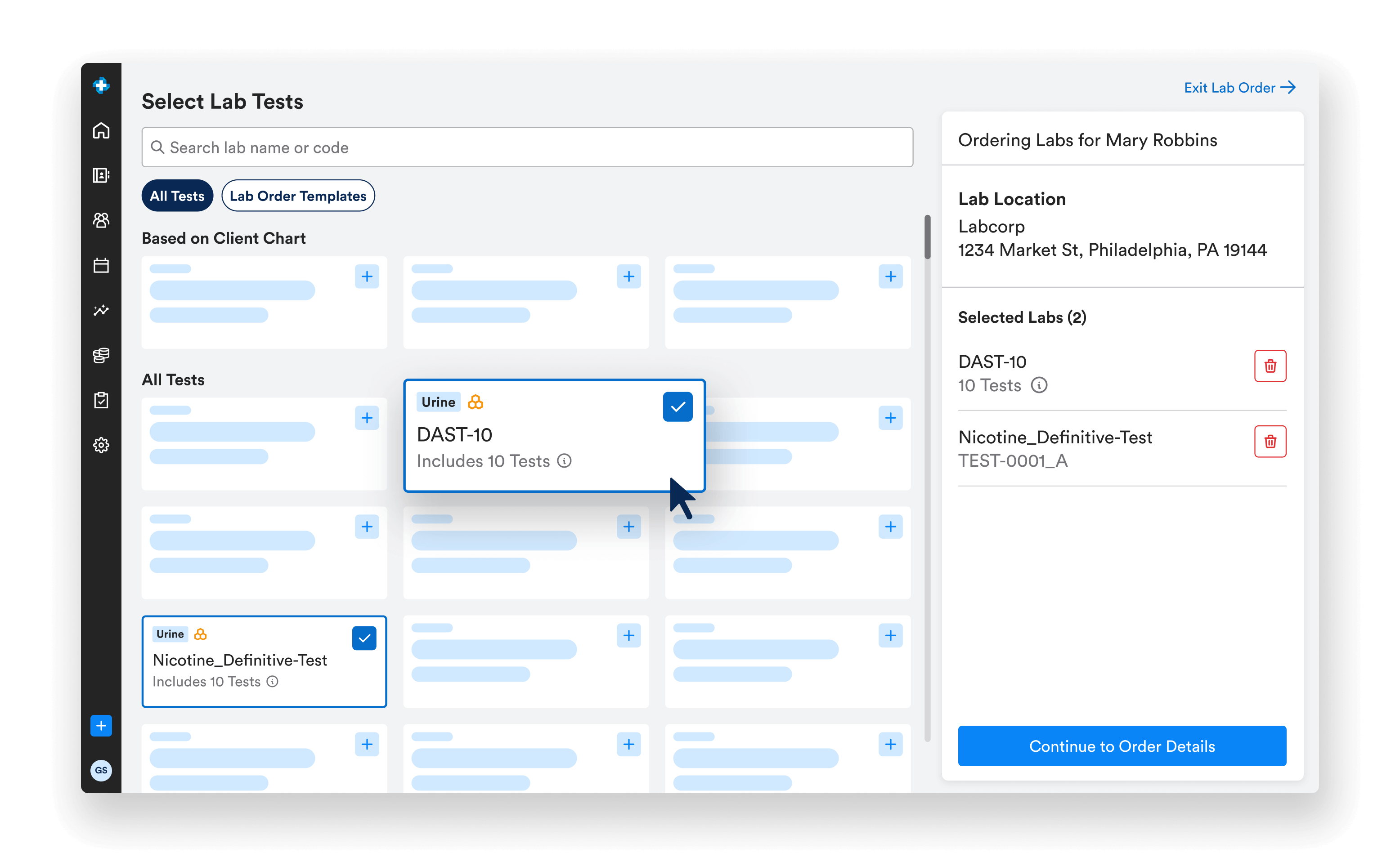This screenshot has height=866, width=1400.
Task: Show info for 10 Tests in Selected Labs
Action: [x=1039, y=385]
